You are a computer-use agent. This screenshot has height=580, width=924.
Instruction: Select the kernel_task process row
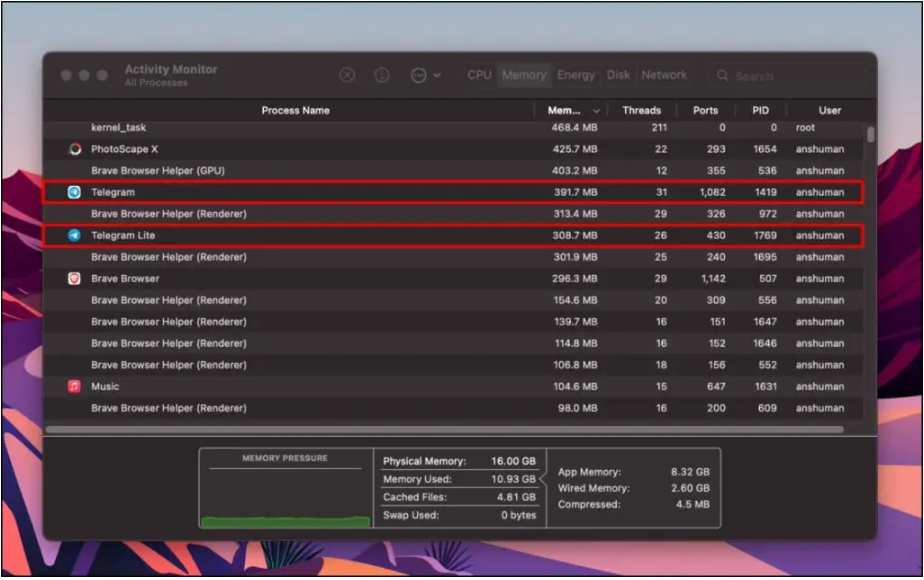point(300,128)
